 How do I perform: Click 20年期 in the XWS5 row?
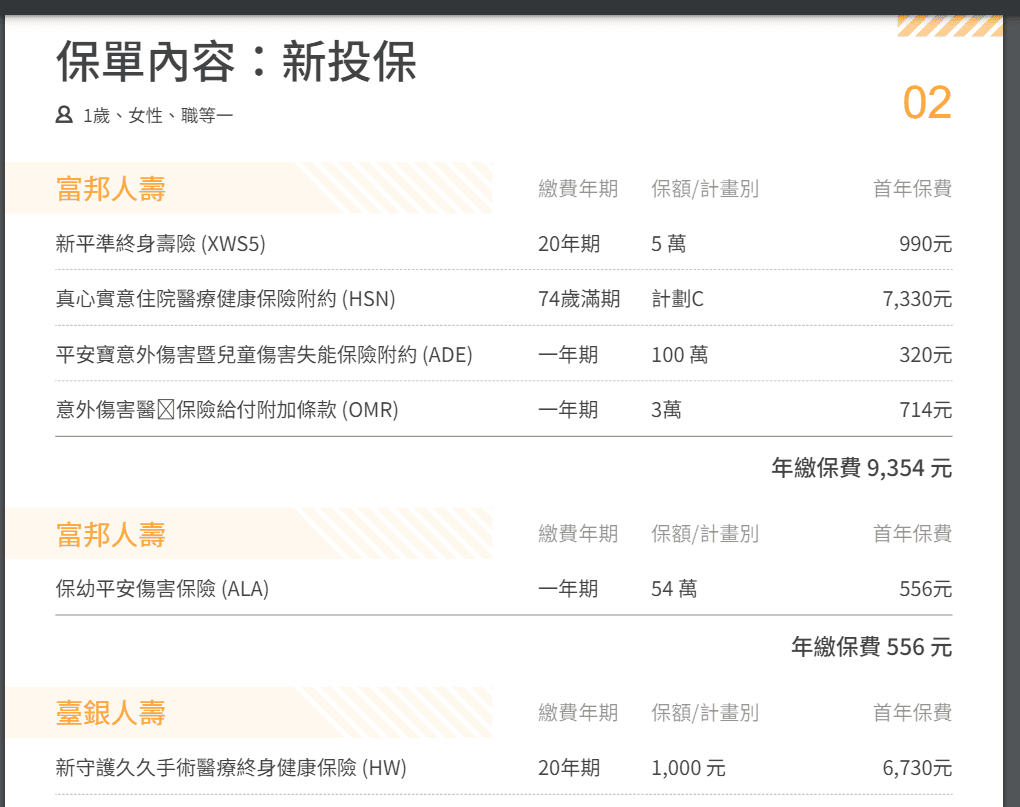click(569, 244)
